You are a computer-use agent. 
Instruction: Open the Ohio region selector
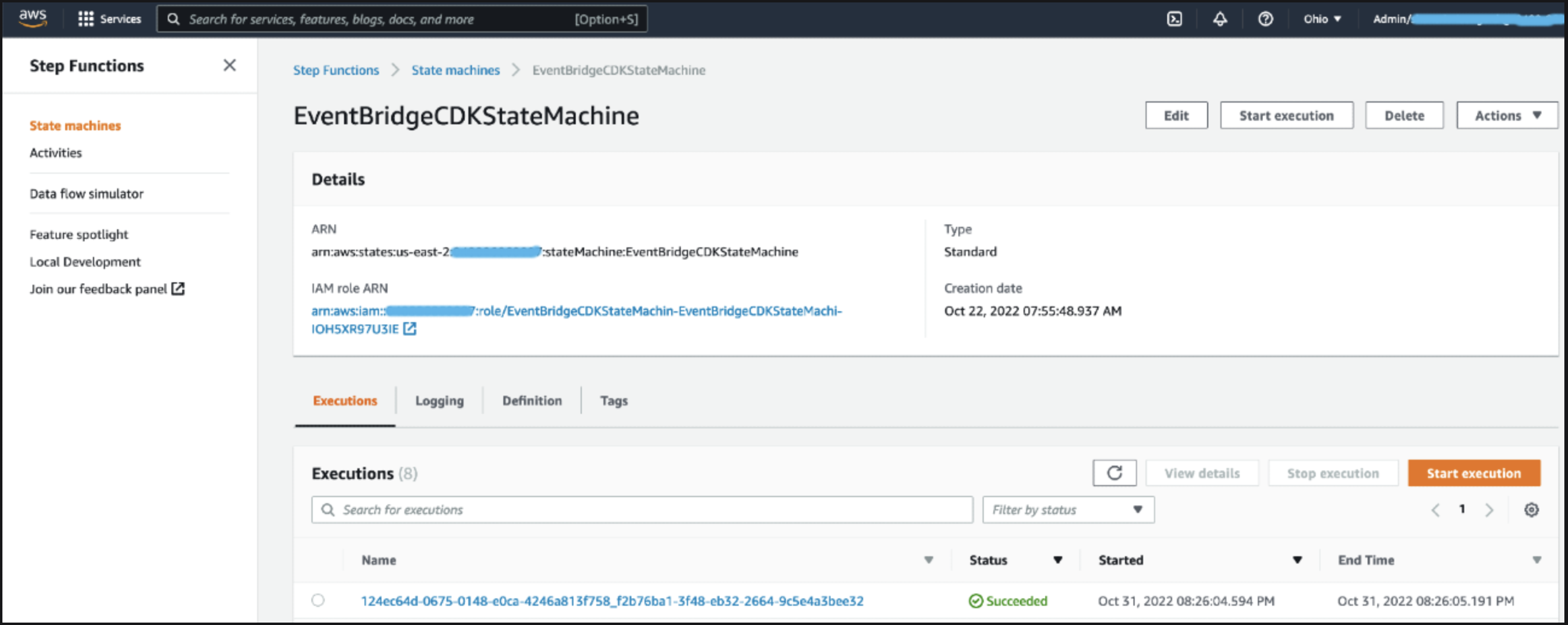(x=1322, y=19)
